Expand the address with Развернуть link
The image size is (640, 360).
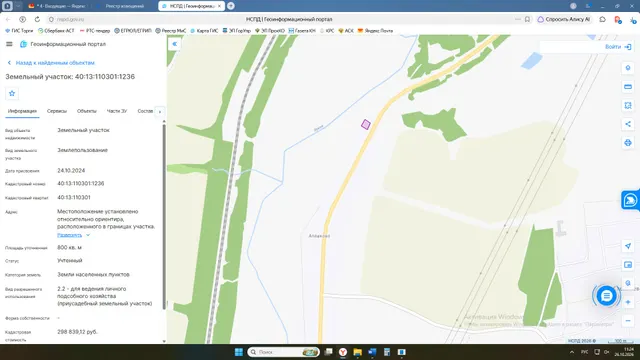point(69,235)
